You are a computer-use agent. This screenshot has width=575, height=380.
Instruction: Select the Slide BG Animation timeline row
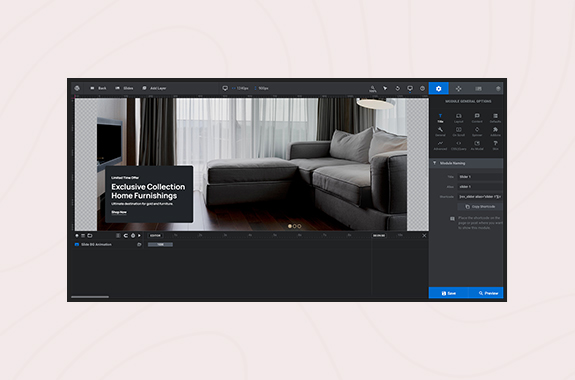108,245
